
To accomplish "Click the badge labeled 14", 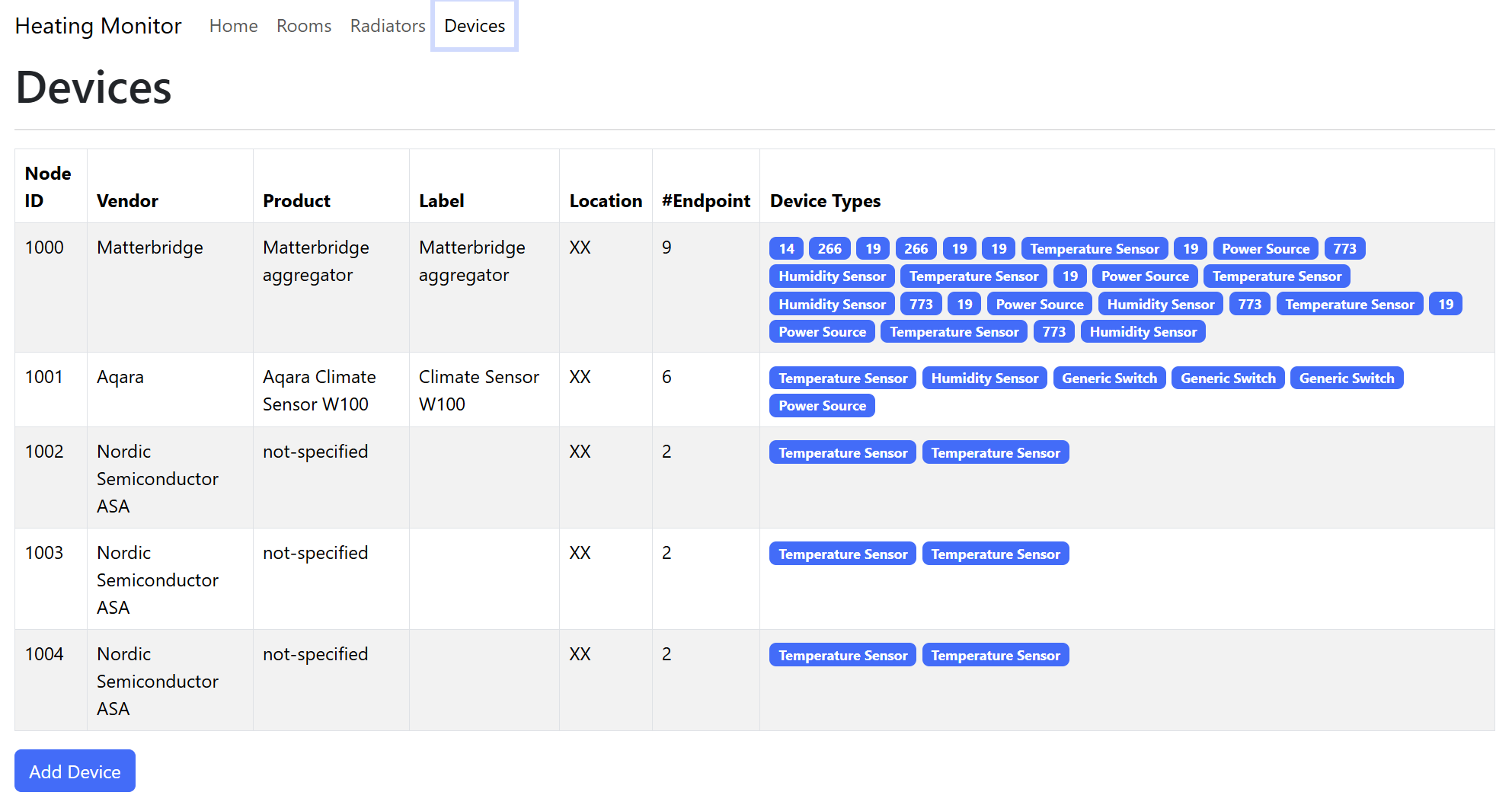I will coord(786,249).
